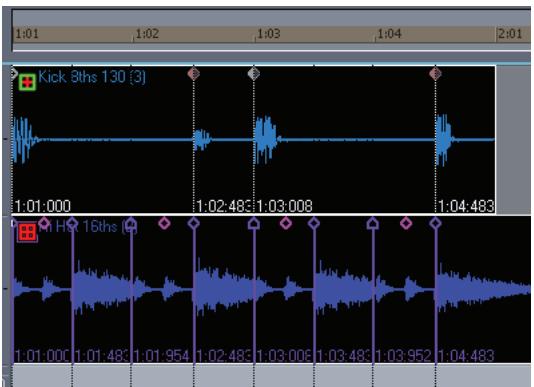Viewport: 534px width, 387px height.
Task: Click the hi-hat waveform after the 1:04:483 marker
Action: click(483, 289)
